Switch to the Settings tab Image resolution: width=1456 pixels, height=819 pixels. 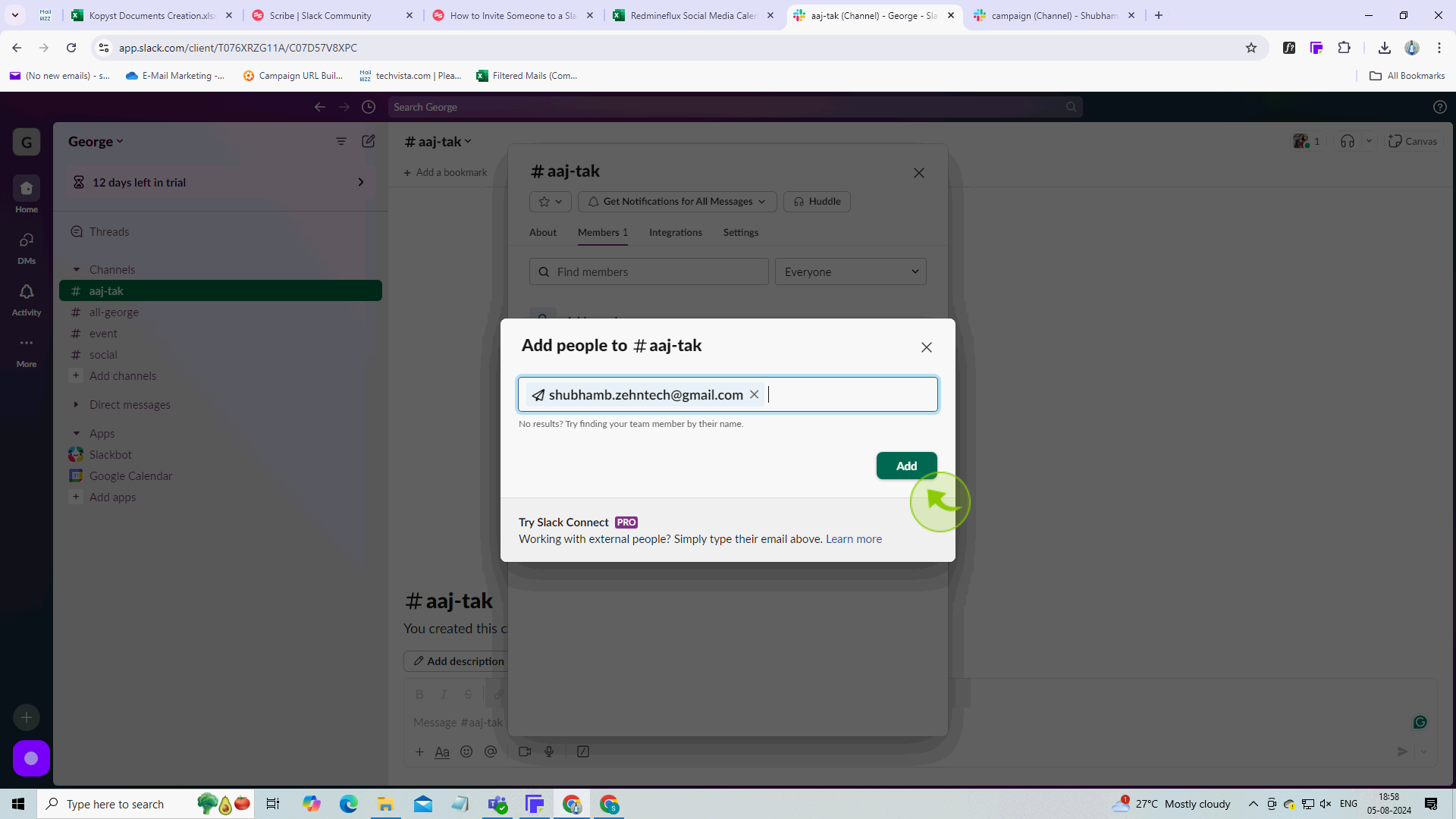point(740,233)
